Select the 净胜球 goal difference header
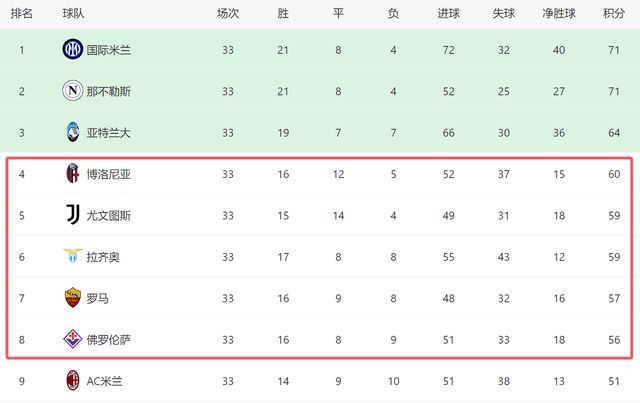 click(x=556, y=14)
